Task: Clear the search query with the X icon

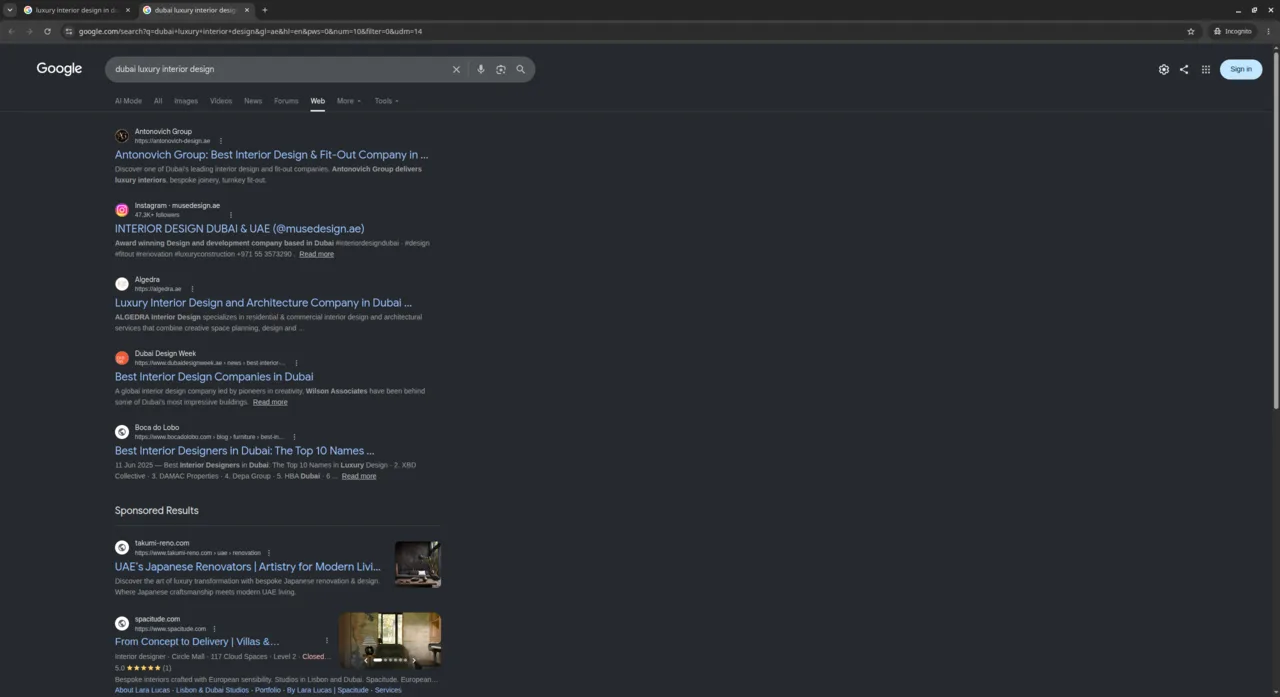Action: (456, 70)
